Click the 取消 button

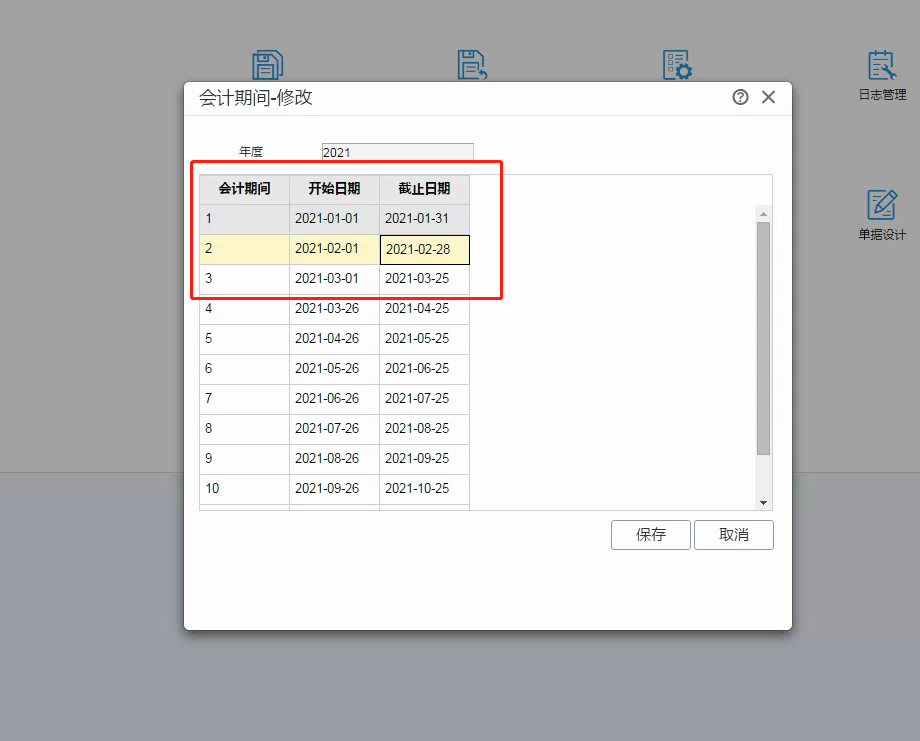click(733, 534)
